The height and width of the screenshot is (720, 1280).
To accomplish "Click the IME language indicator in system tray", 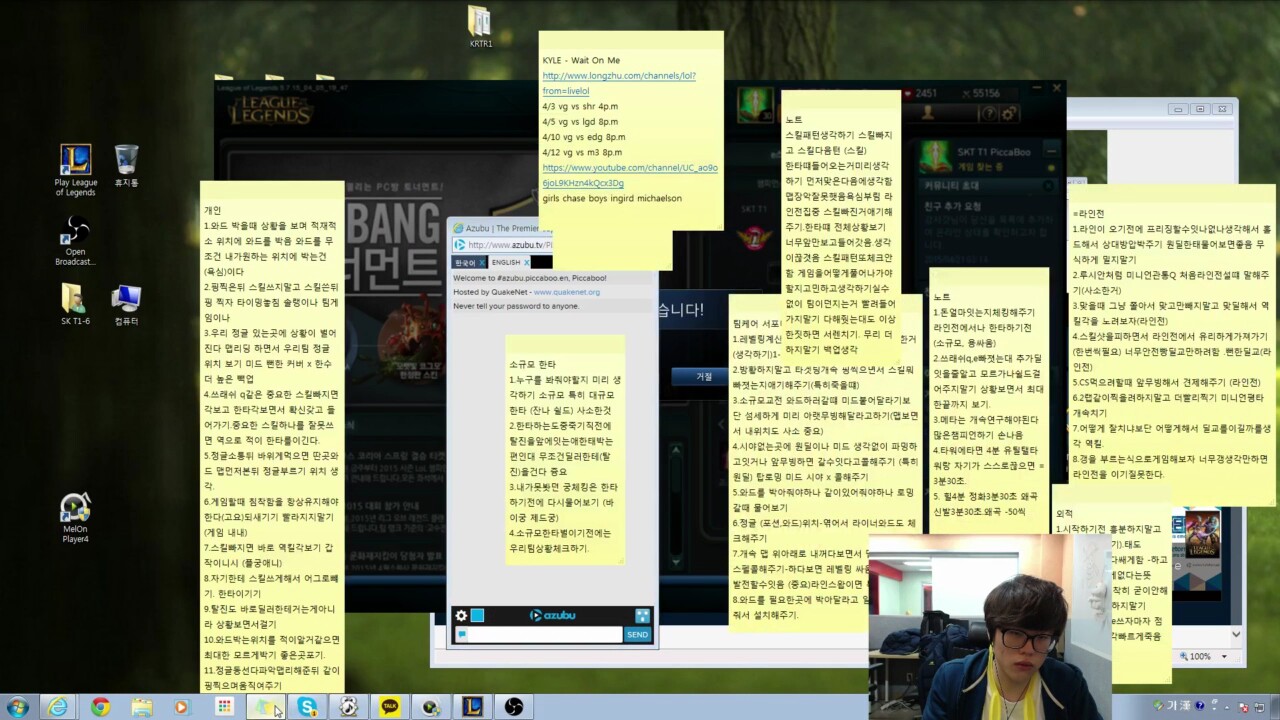I will (1170, 705).
